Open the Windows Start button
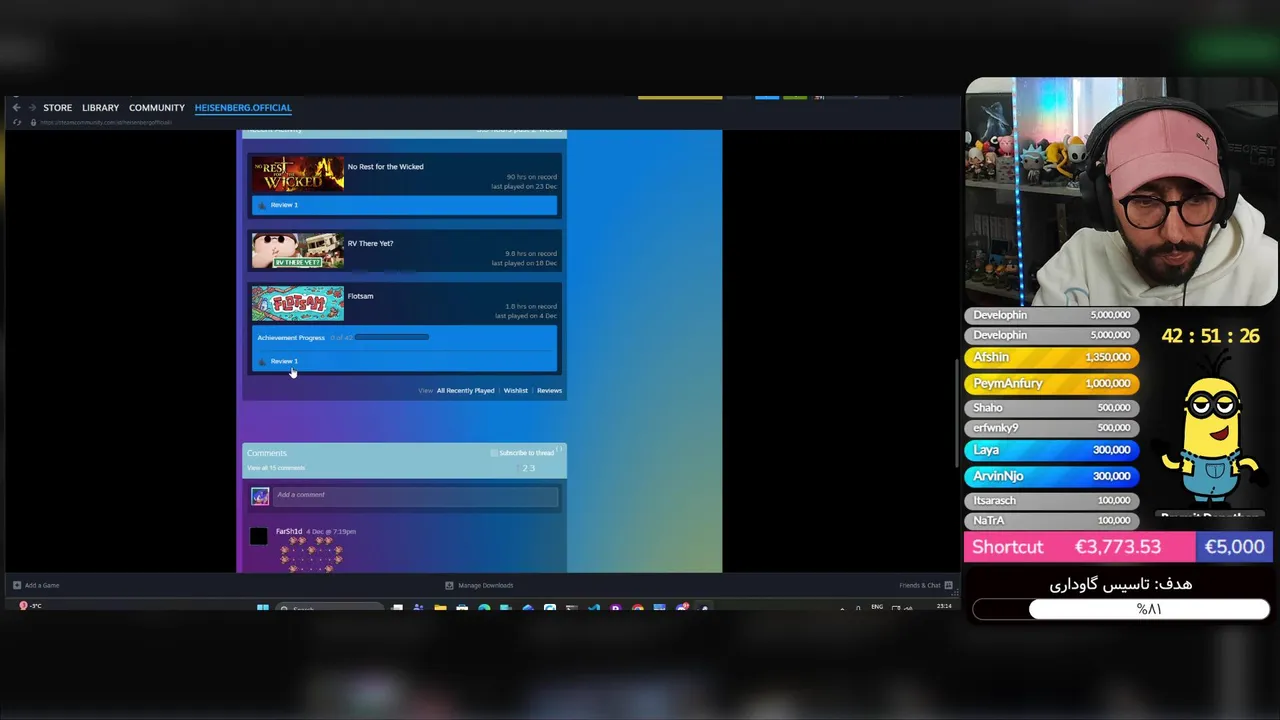 263,607
